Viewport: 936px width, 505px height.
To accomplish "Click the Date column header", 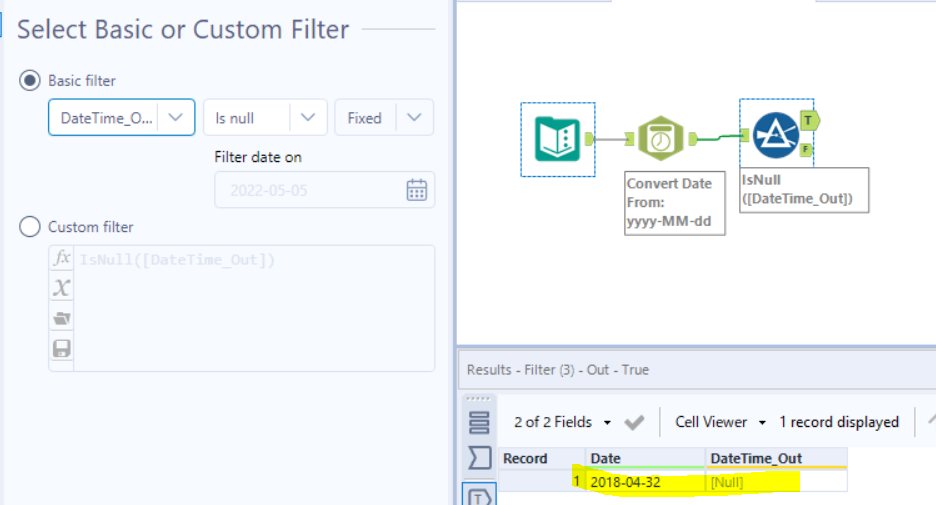I will pyautogui.click(x=645, y=458).
